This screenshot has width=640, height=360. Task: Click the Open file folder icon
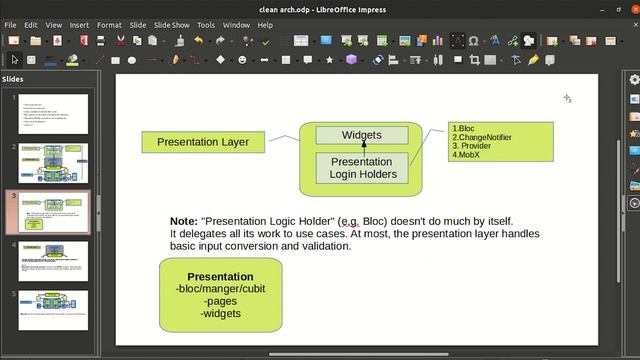pos(36,40)
